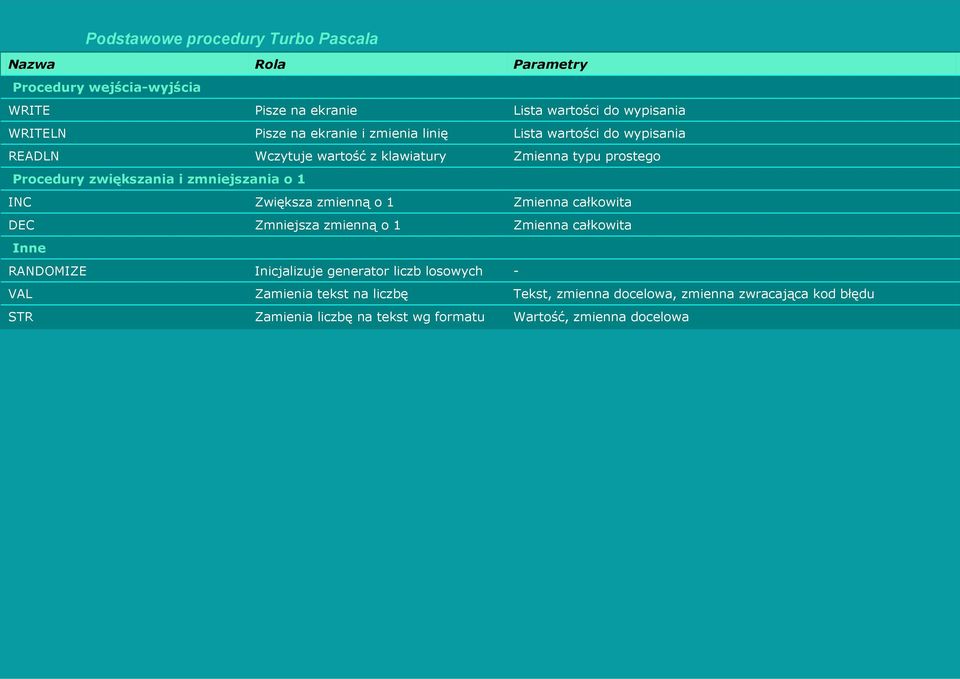Select the 'READLN' name cell
This screenshot has width=960, height=679.
[34, 156]
